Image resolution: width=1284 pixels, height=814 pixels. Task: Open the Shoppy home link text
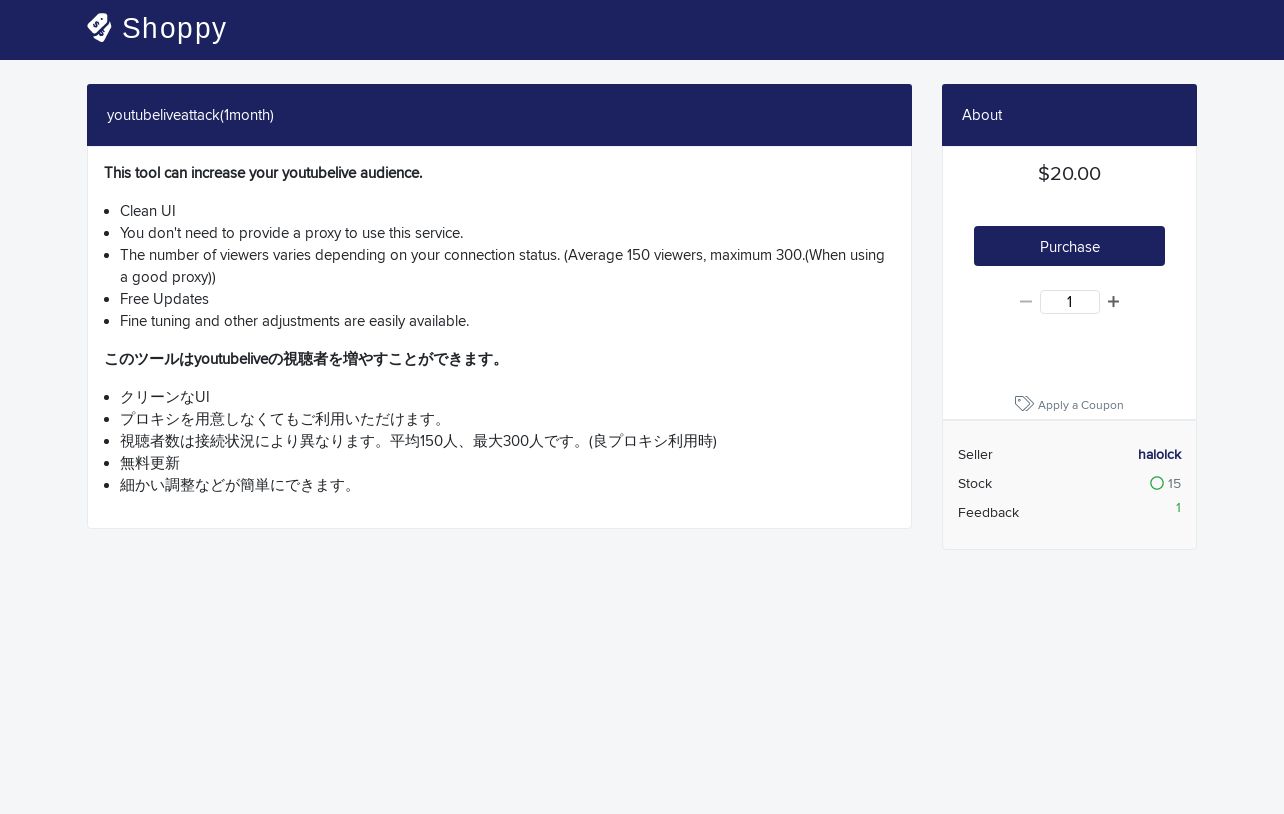(174, 28)
